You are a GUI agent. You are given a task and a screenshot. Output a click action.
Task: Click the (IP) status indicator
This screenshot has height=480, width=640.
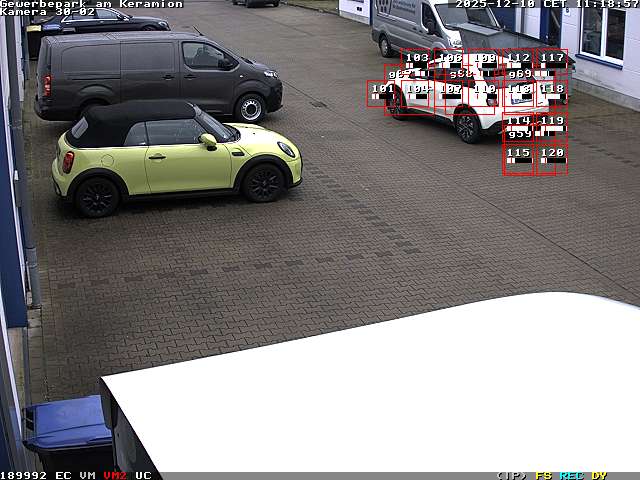pos(511,475)
